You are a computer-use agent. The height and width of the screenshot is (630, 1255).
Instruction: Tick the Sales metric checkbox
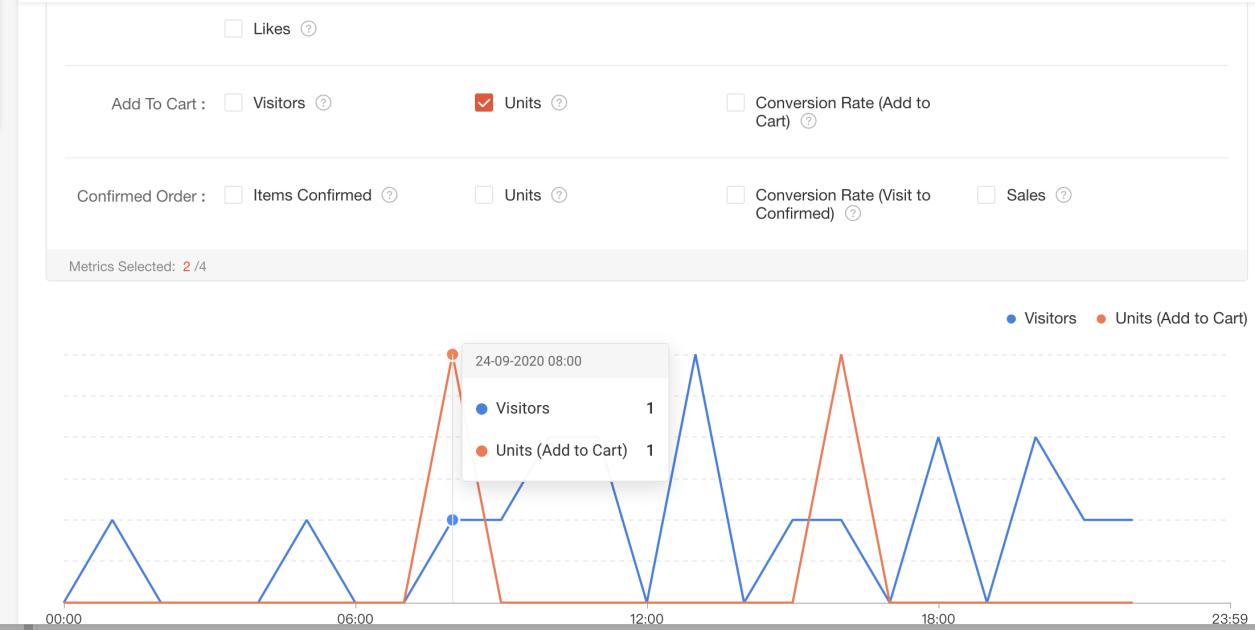(986, 195)
